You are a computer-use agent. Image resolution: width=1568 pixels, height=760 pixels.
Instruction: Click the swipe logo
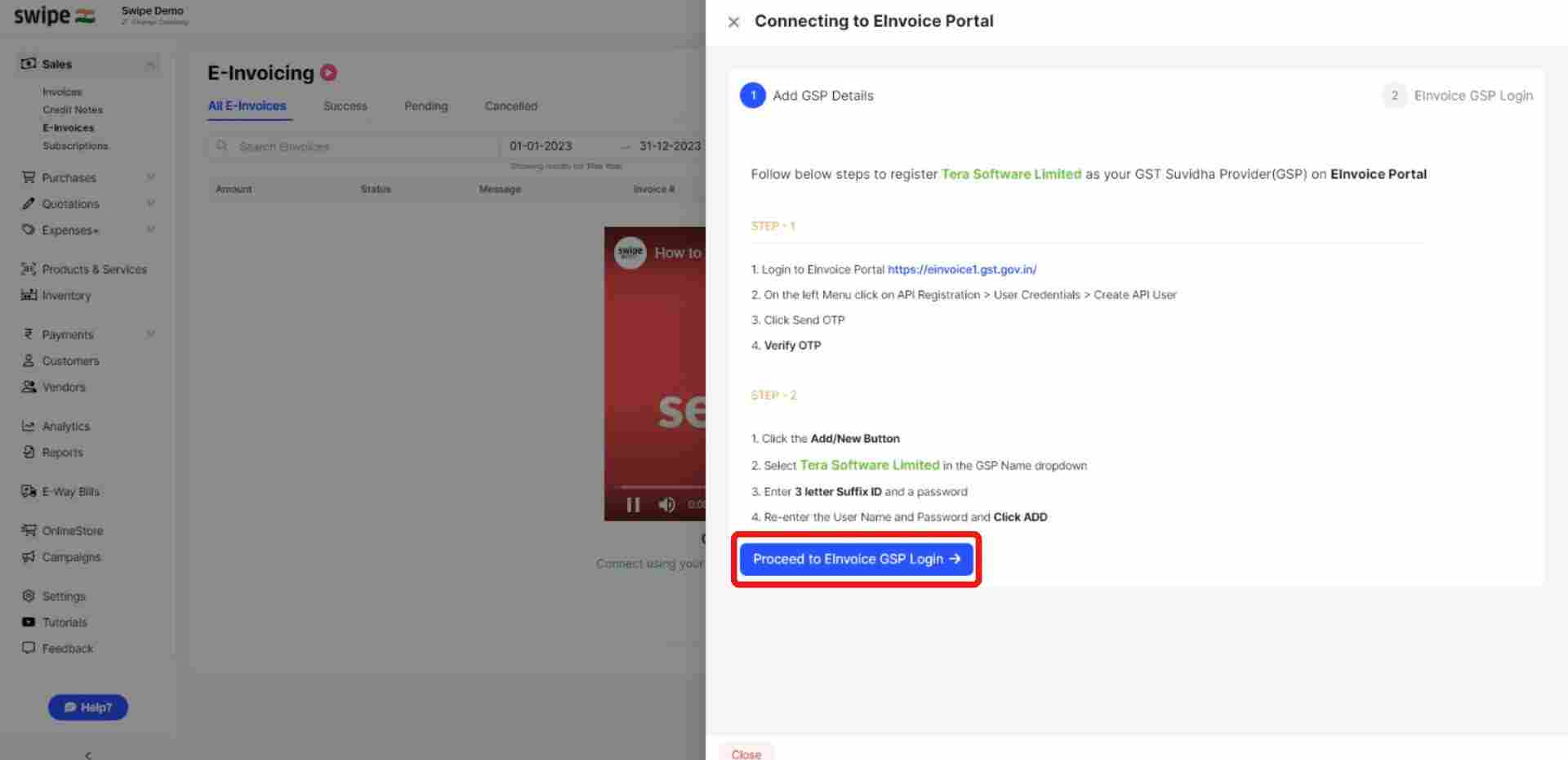coord(54,16)
